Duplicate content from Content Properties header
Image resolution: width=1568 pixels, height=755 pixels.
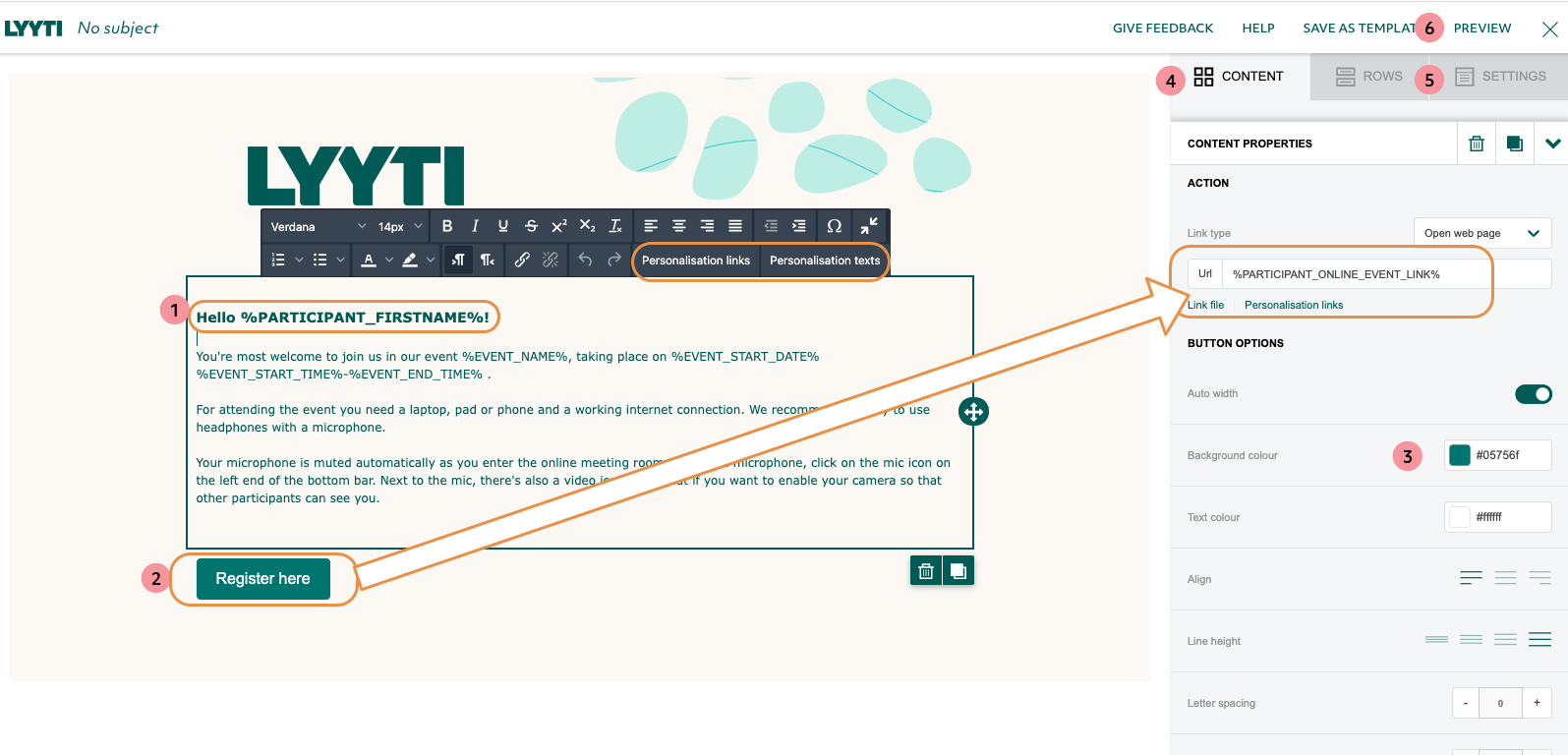tap(1515, 144)
